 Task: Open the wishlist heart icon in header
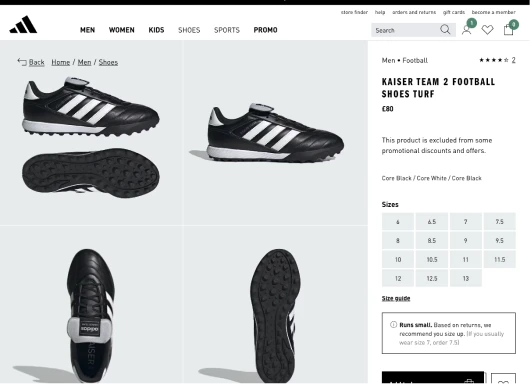pos(487,30)
